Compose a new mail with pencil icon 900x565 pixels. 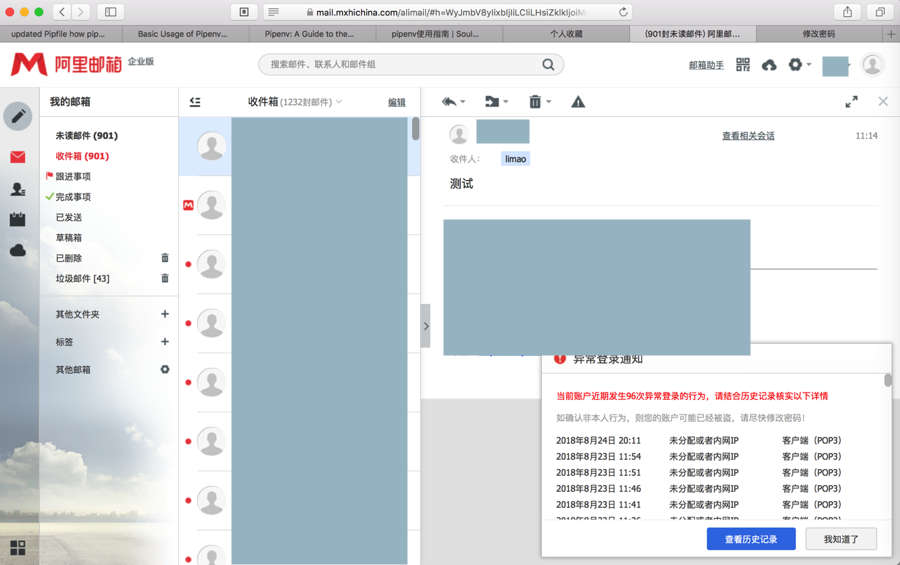(x=18, y=116)
